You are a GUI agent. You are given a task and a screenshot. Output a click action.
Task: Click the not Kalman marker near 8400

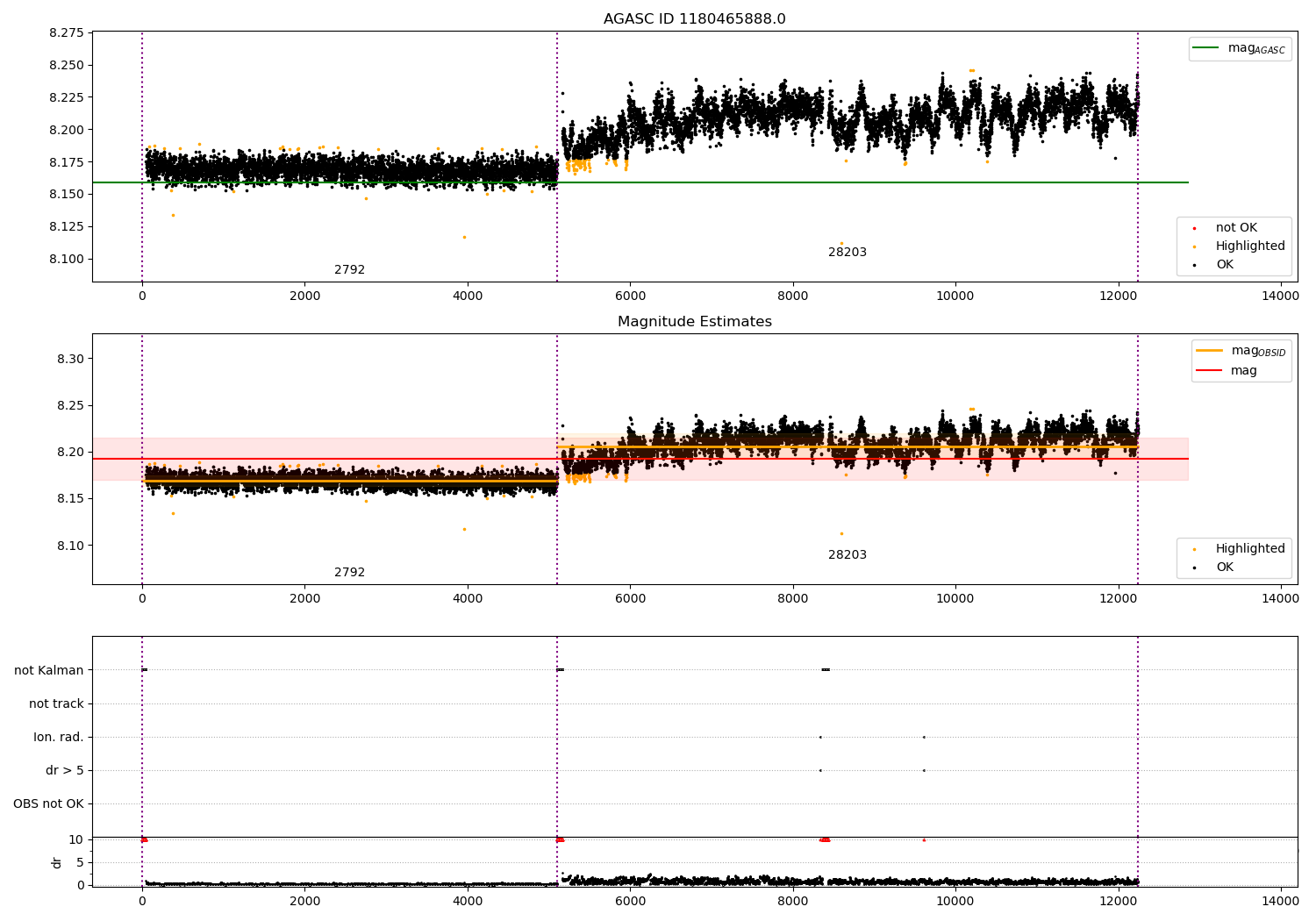click(826, 669)
